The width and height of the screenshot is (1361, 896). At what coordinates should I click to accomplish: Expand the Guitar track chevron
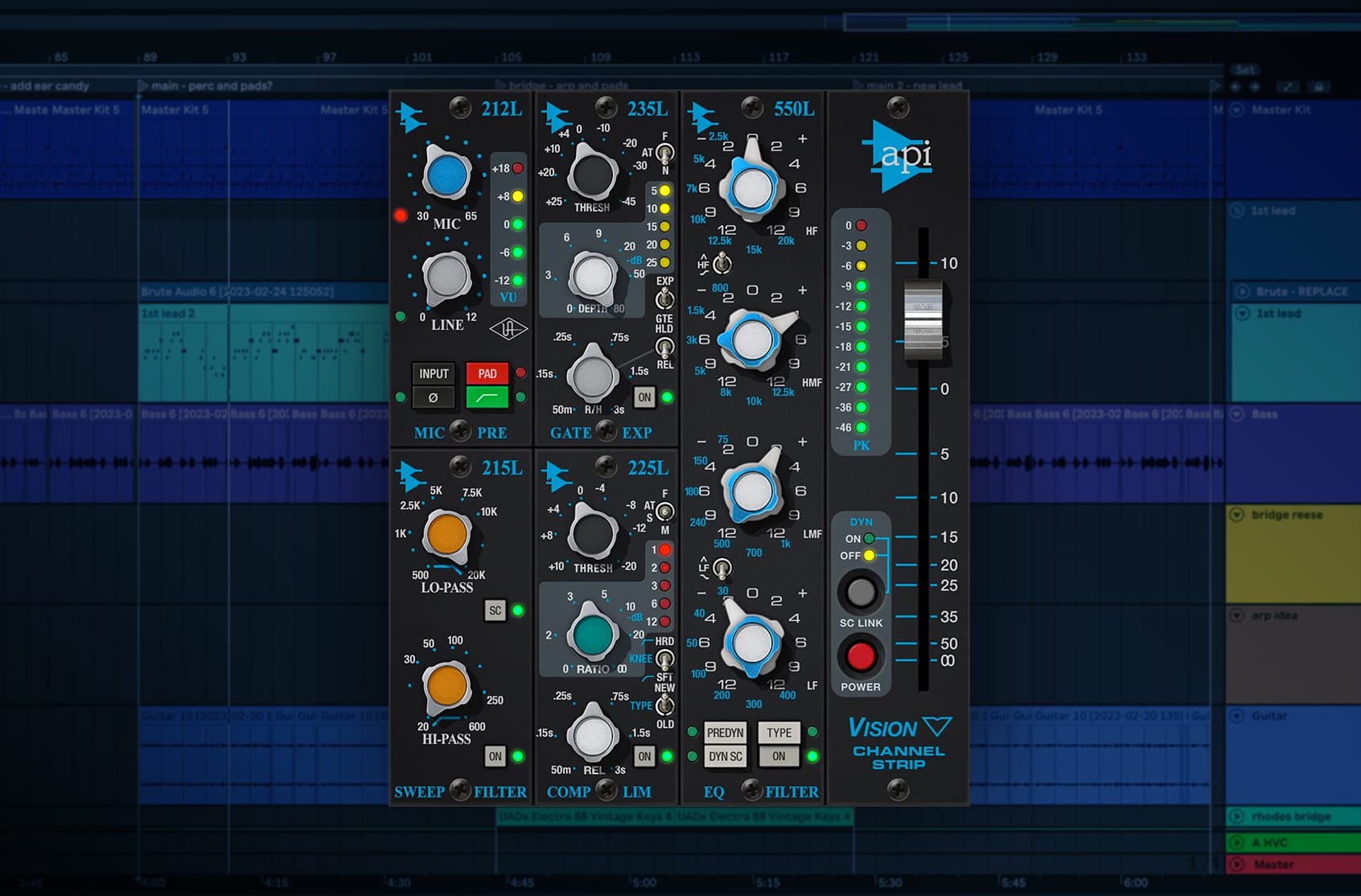1236,715
